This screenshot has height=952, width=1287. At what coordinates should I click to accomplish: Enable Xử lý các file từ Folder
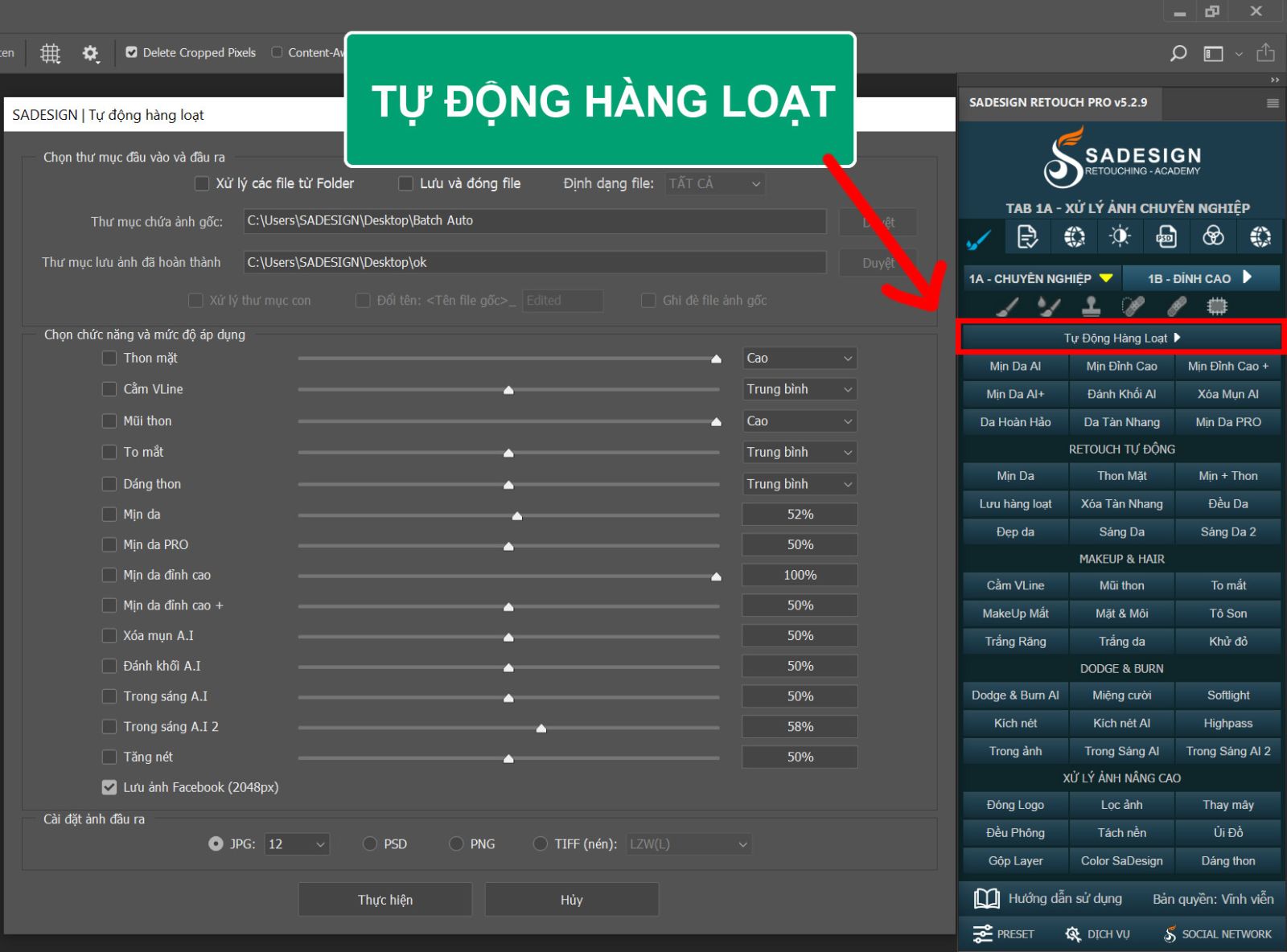coord(202,183)
